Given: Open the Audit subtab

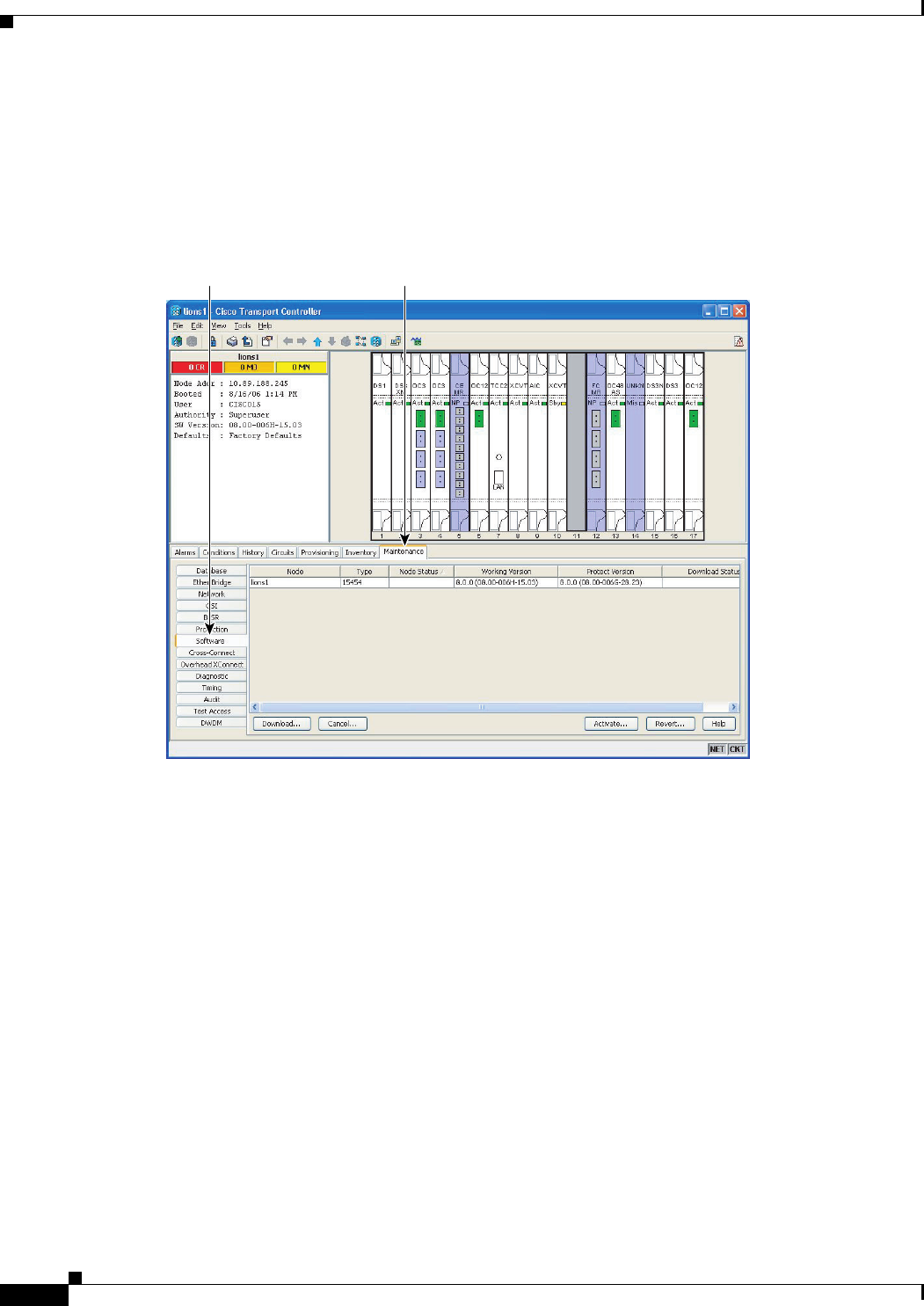Looking at the screenshot, I should [211, 699].
